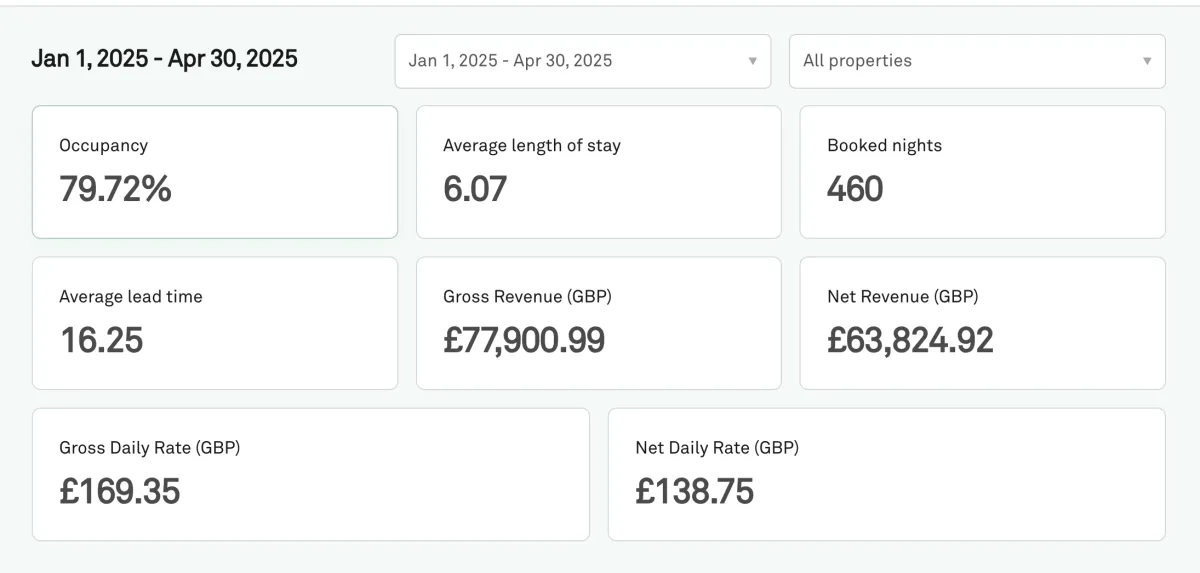Click the Gross Revenue (GBP) label
Viewport: 1200px width, 573px height.
click(x=527, y=297)
